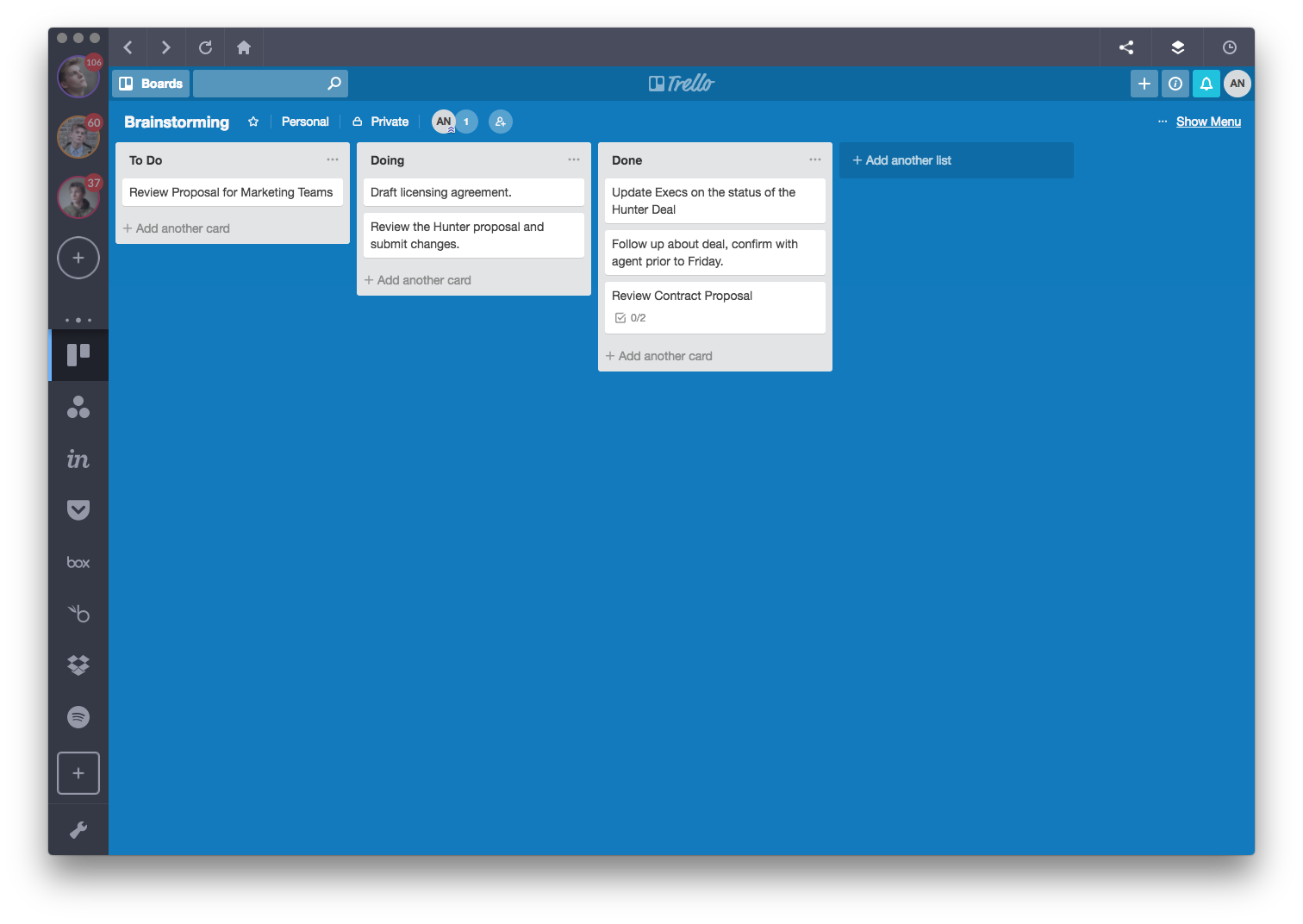This screenshot has height=924, width=1303.
Task: Open the AN board member avatar
Action: coord(443,122)
